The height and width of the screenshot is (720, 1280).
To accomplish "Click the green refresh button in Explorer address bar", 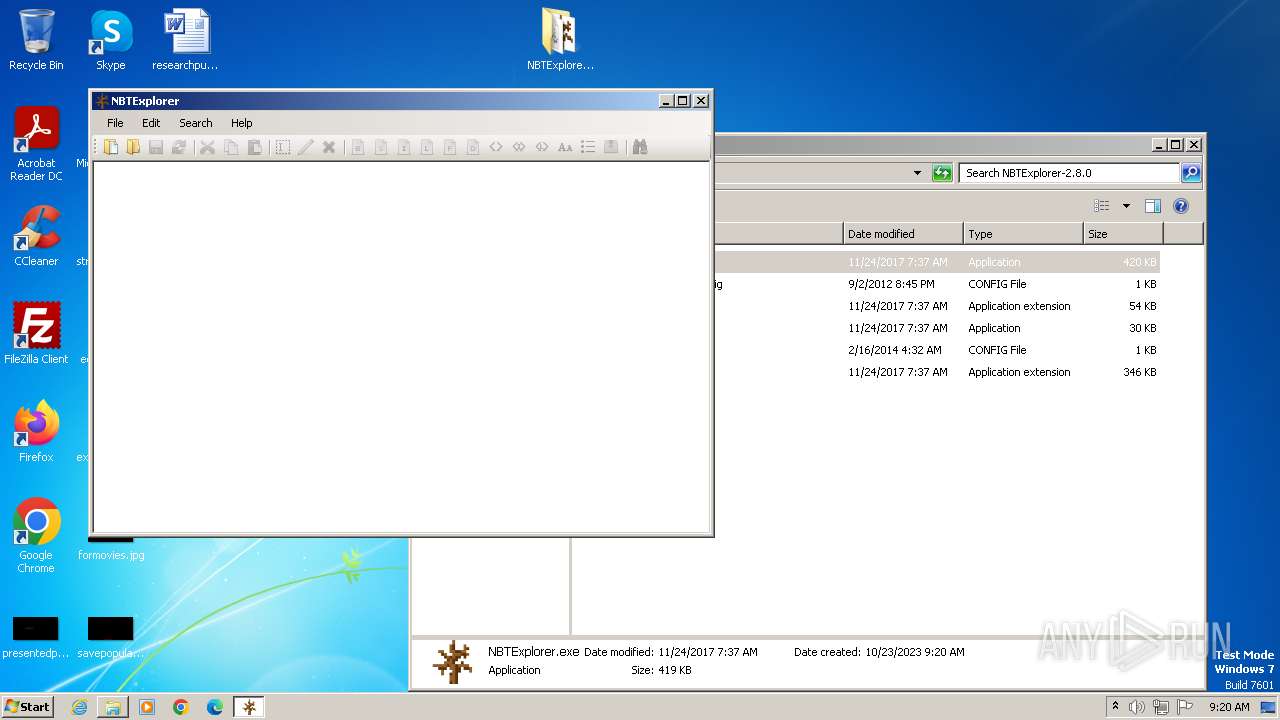I will click(942, 173).
